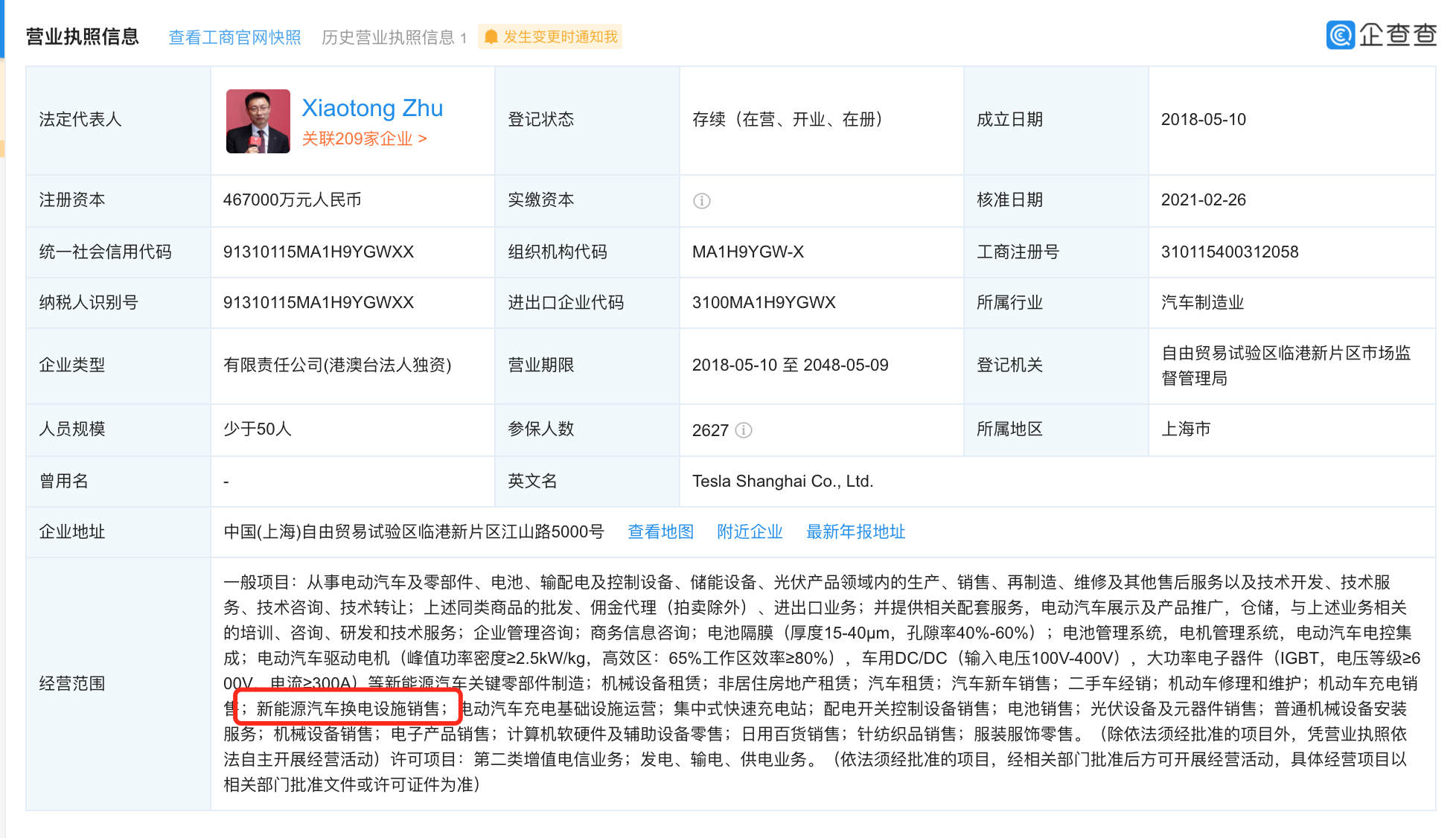
Task: Switch to 历史营业执照信息 tab
Action: (x=388, y=37)
